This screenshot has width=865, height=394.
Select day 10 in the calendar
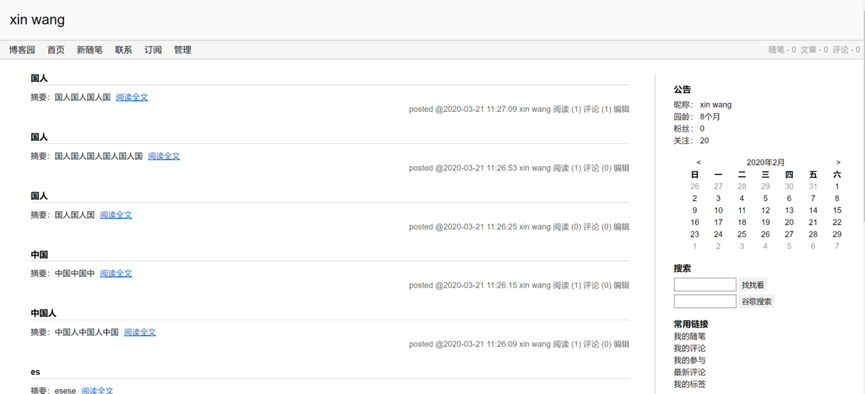point(718,210)
